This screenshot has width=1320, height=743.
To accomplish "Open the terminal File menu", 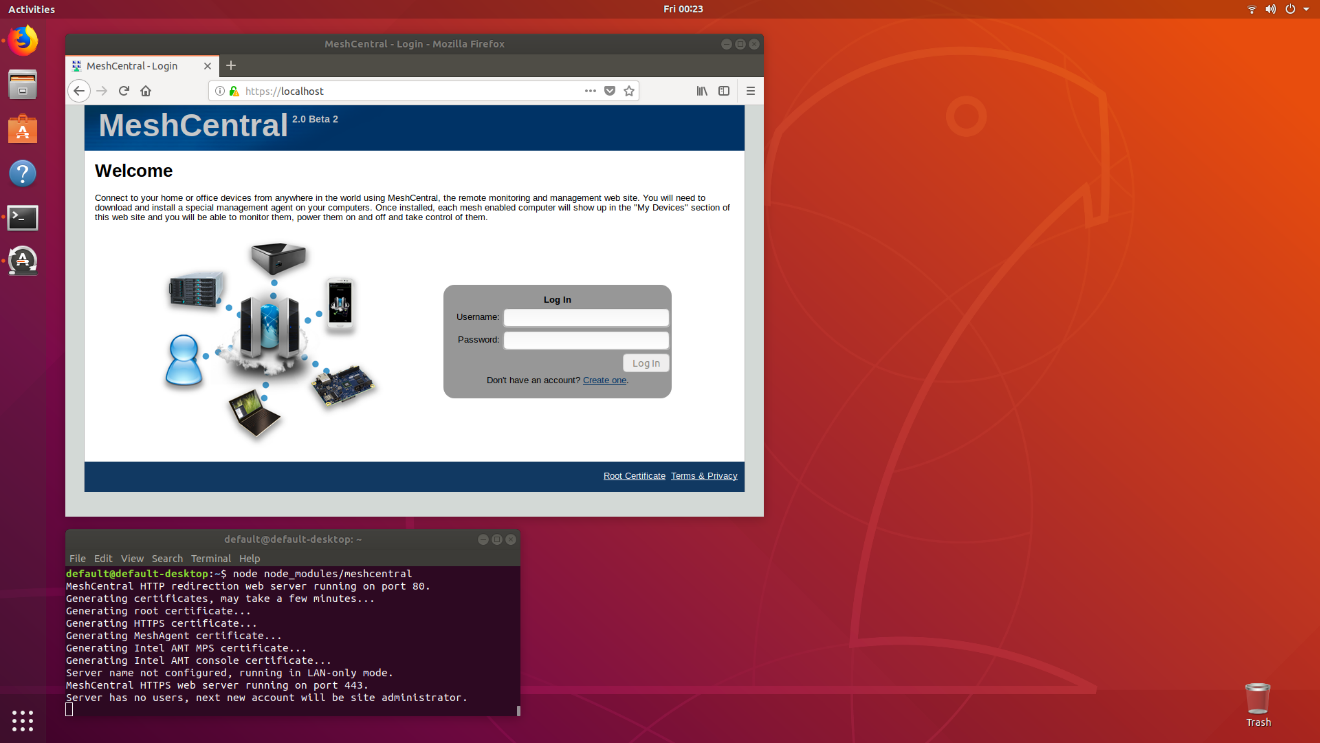I will point(77,559).
